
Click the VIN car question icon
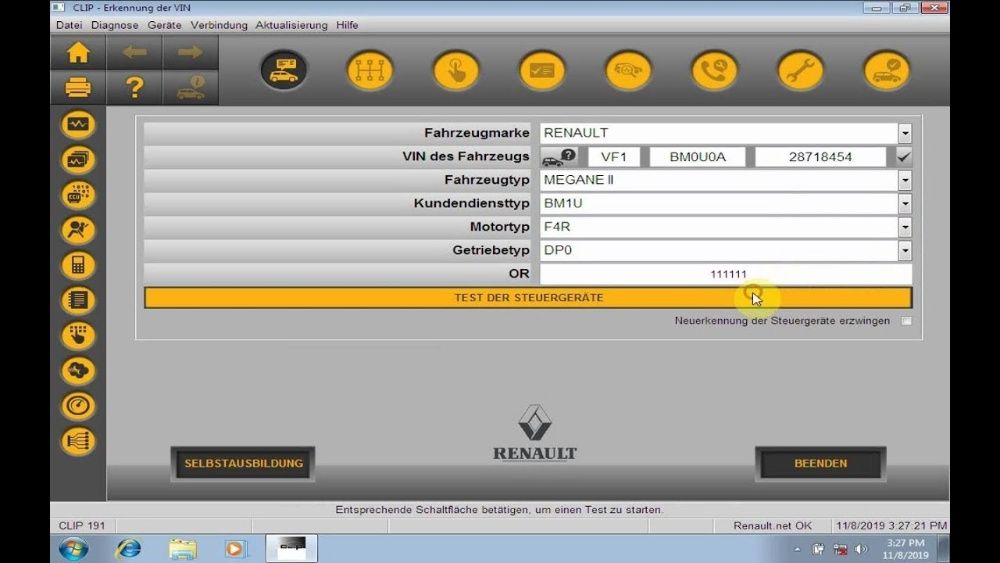click(x=559, y=157)
